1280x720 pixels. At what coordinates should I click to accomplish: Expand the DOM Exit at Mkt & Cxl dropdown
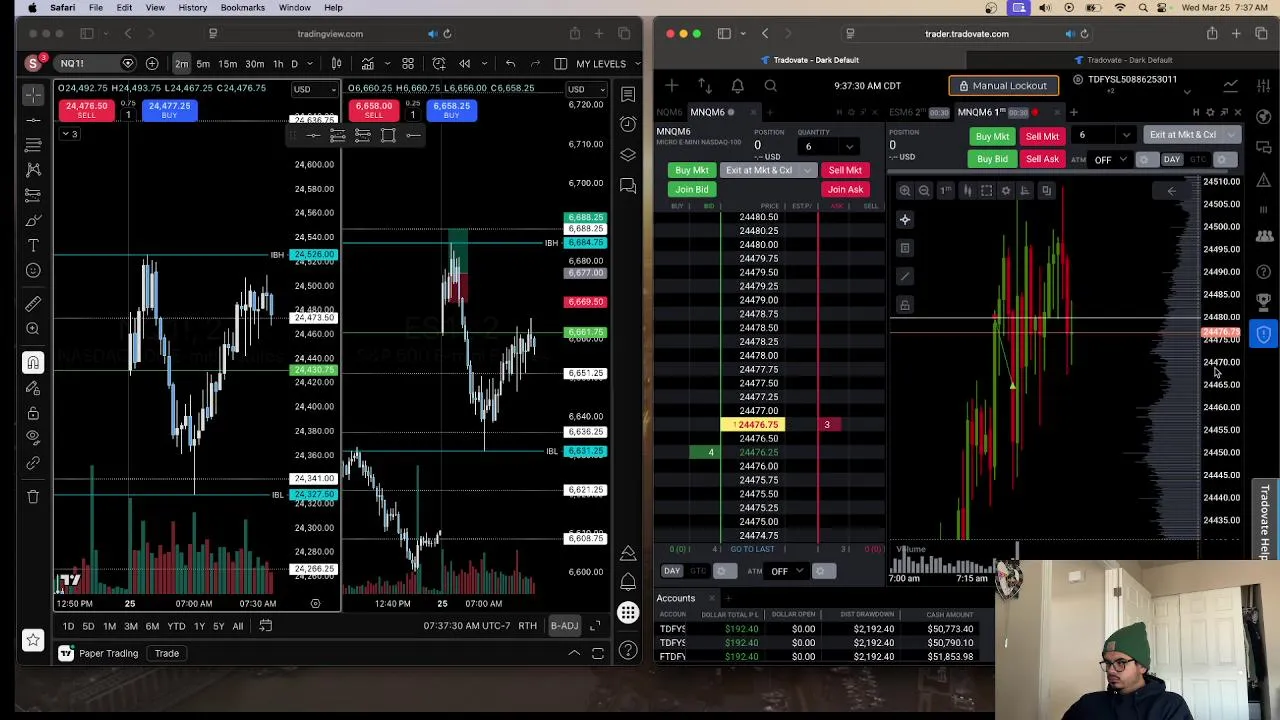(x=807, y=170)
